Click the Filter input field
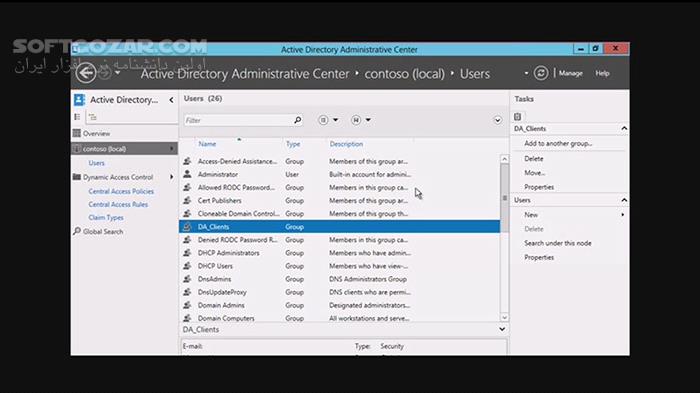This screenshot has width=700, height=393. pyautogui.click(x=238, y=120)
